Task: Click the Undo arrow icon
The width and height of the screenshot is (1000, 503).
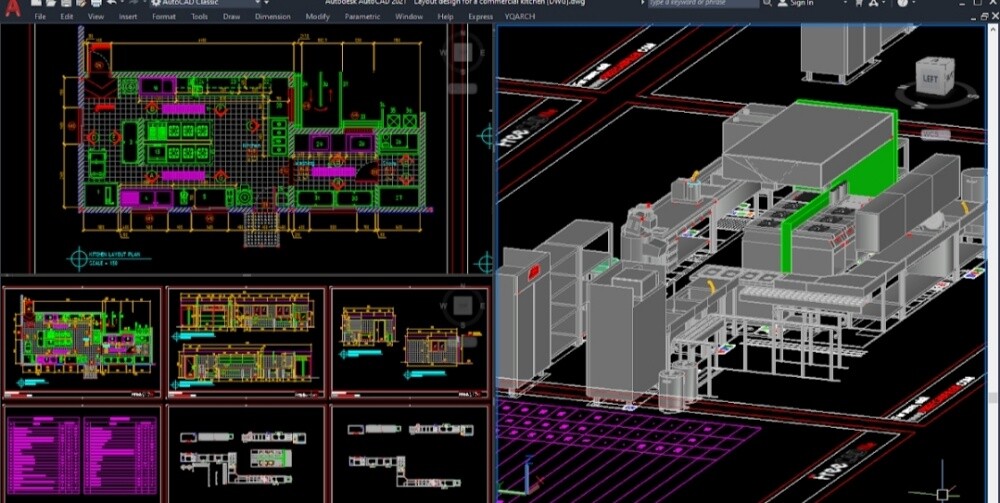Action: [x=112, y=3]
